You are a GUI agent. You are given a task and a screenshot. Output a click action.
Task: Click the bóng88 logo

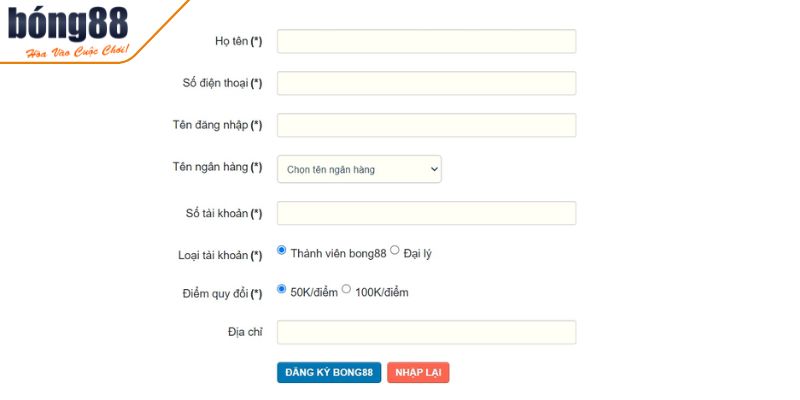68,30
